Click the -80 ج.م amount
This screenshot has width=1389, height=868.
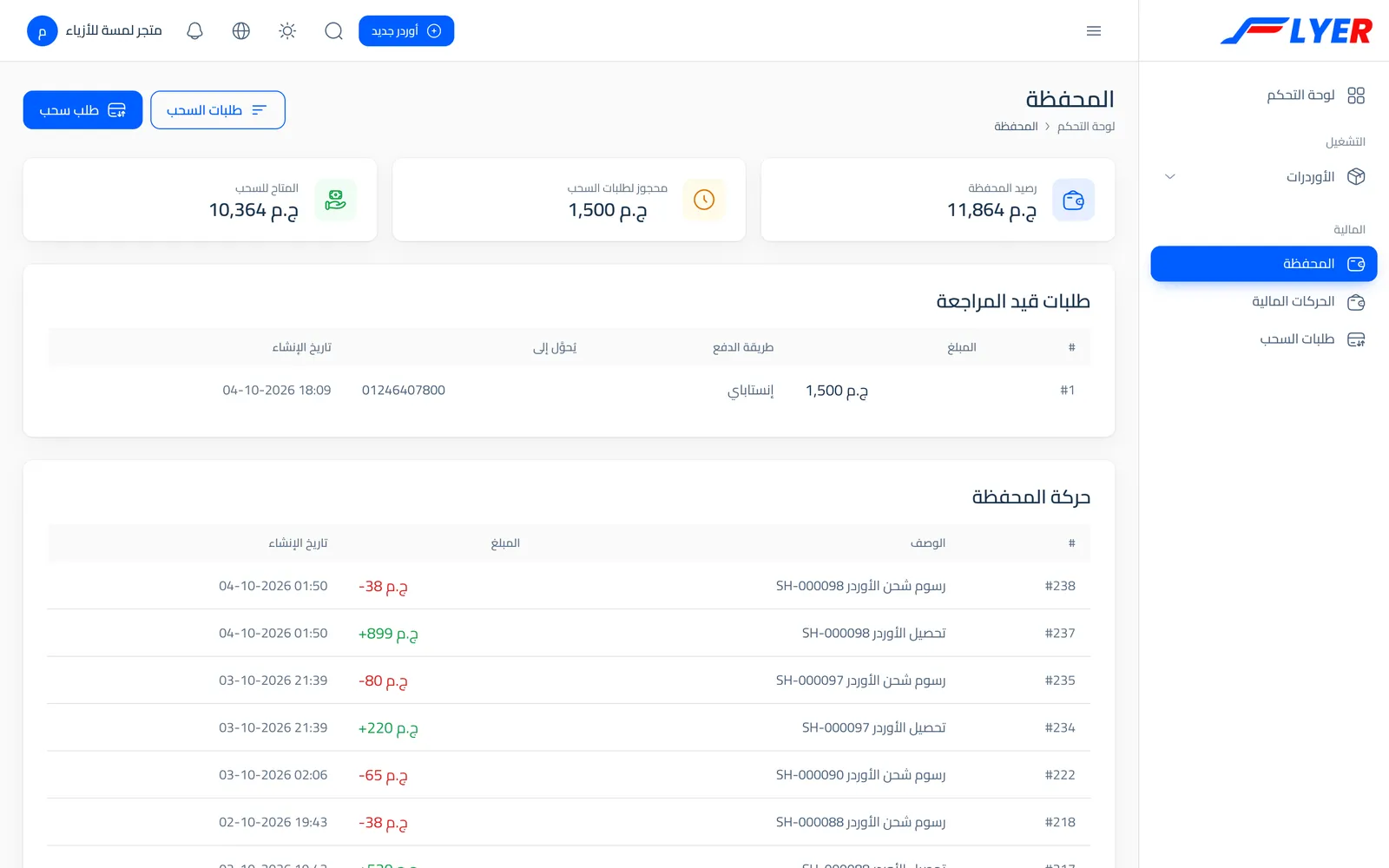click(383, 681)
